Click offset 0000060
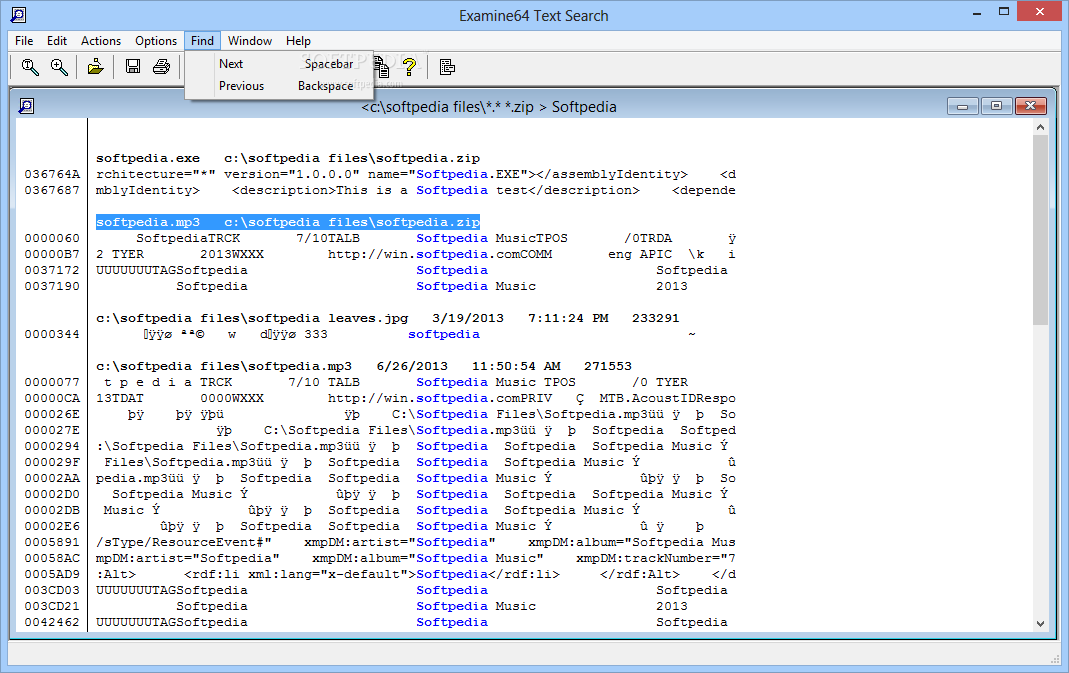 pos(52,239)
